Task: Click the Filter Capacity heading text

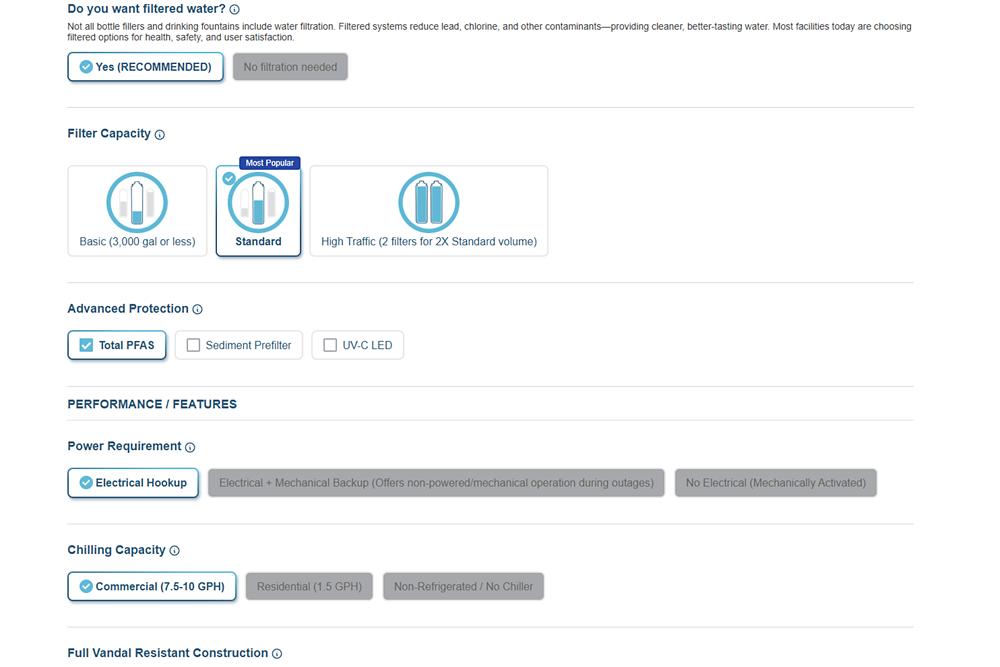Action: point(109,133)
